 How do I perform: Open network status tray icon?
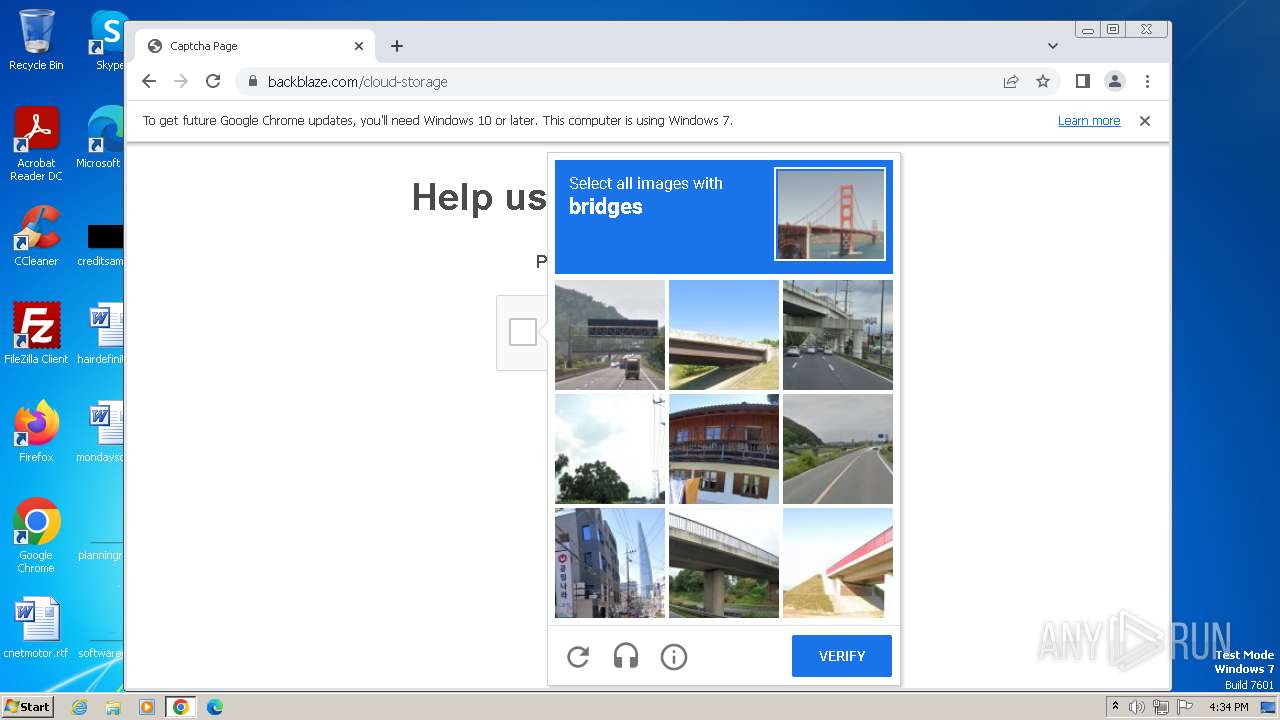(1160, 707)
